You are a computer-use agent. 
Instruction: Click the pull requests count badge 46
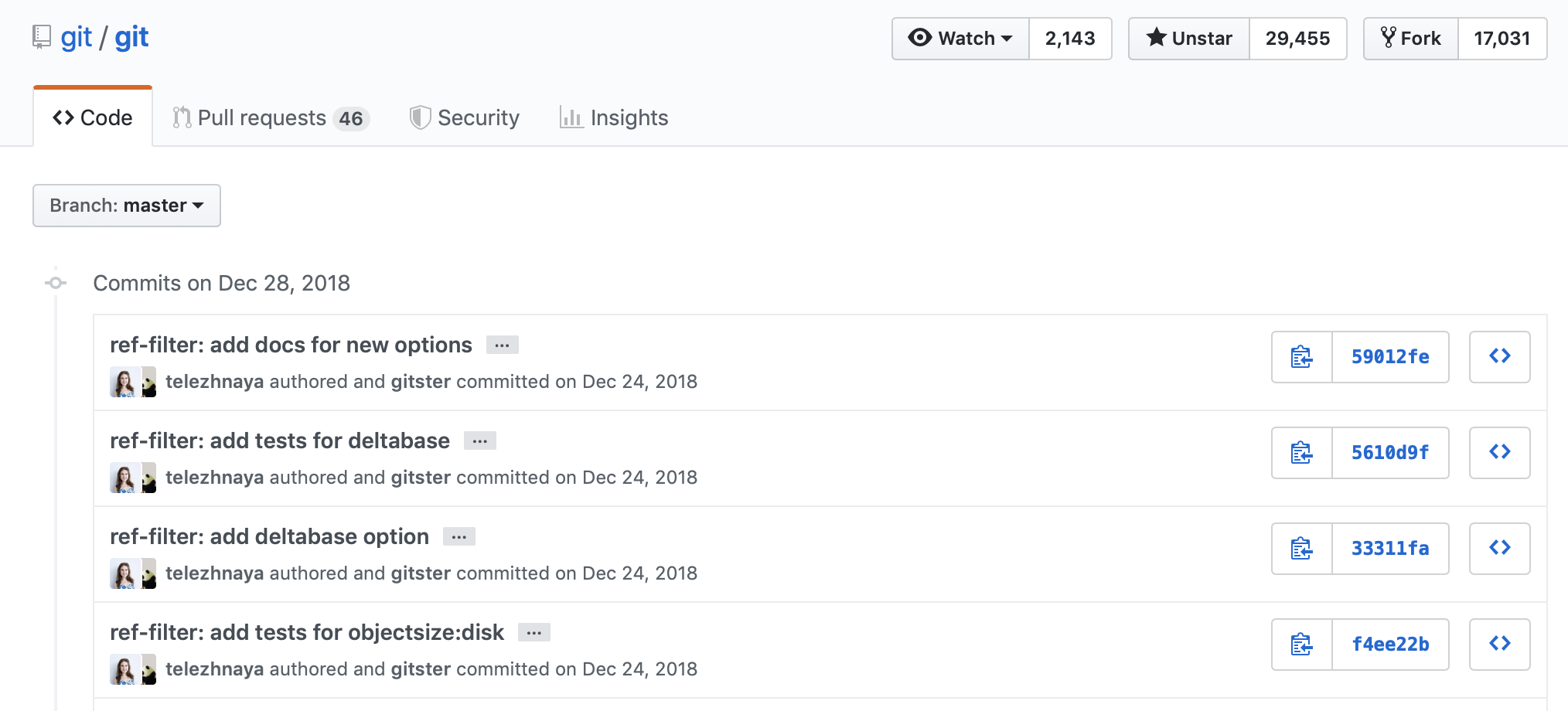click(351, 118)
